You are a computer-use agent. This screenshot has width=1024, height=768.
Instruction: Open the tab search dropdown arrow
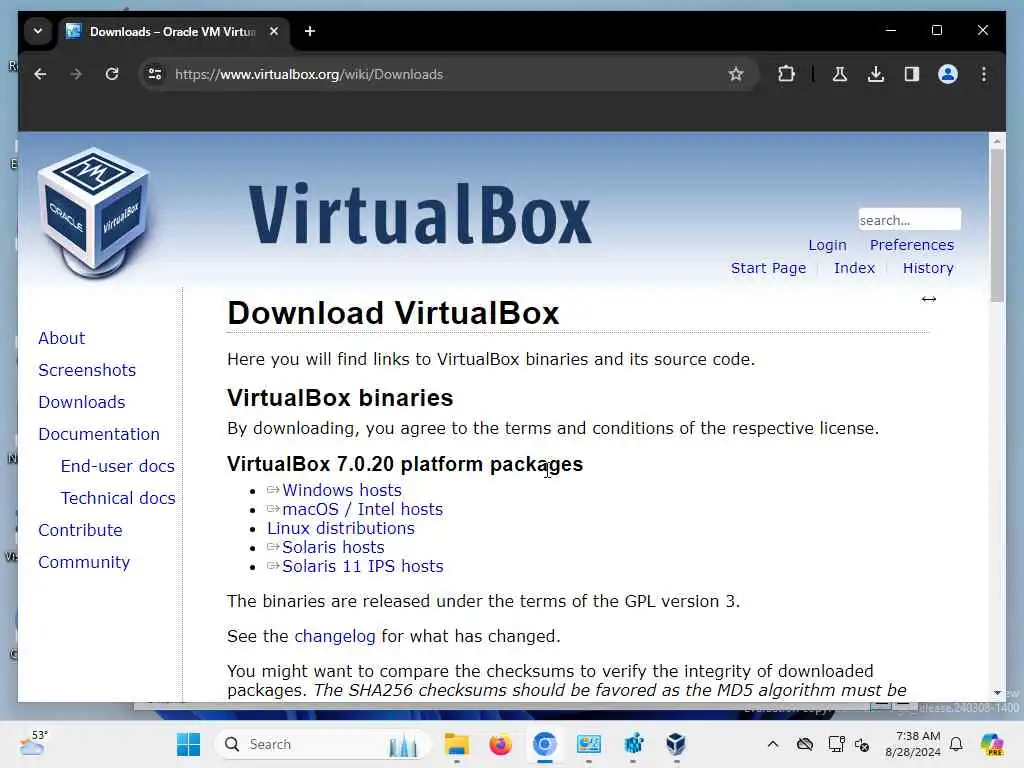pos(38,31)
